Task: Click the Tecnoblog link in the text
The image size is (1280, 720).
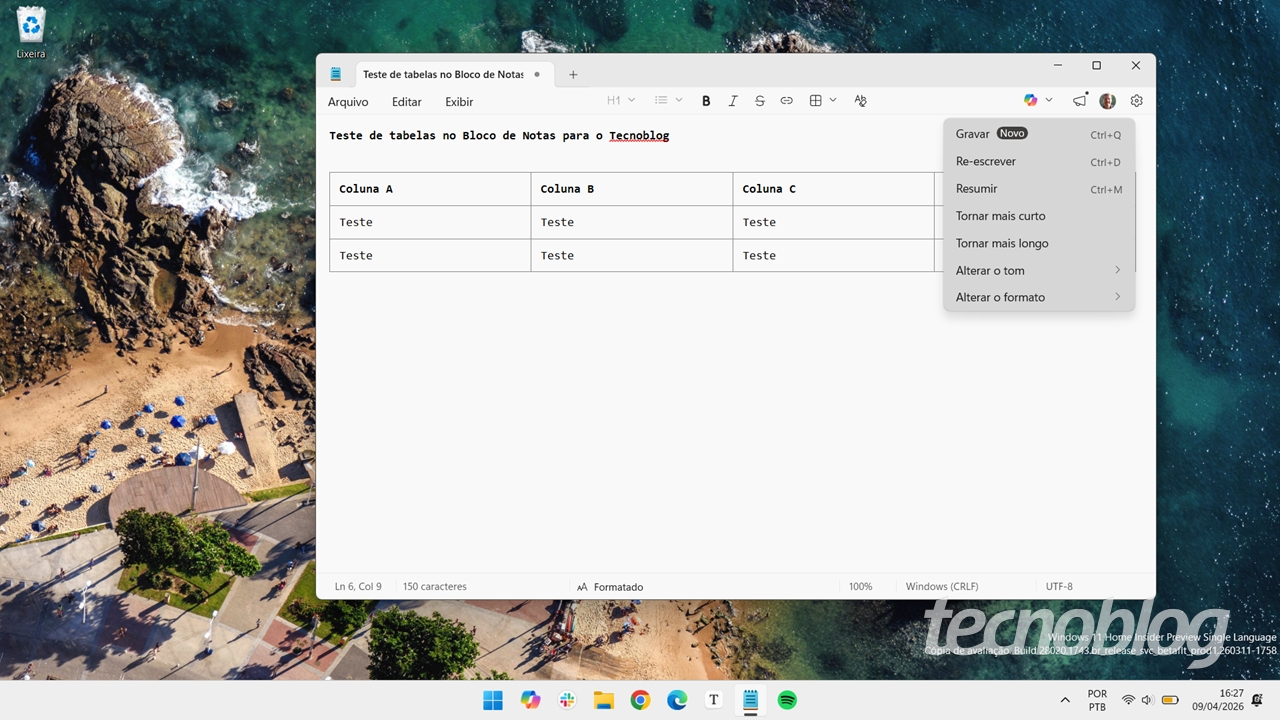Action: pyautogui.click(x=639, y=135)
